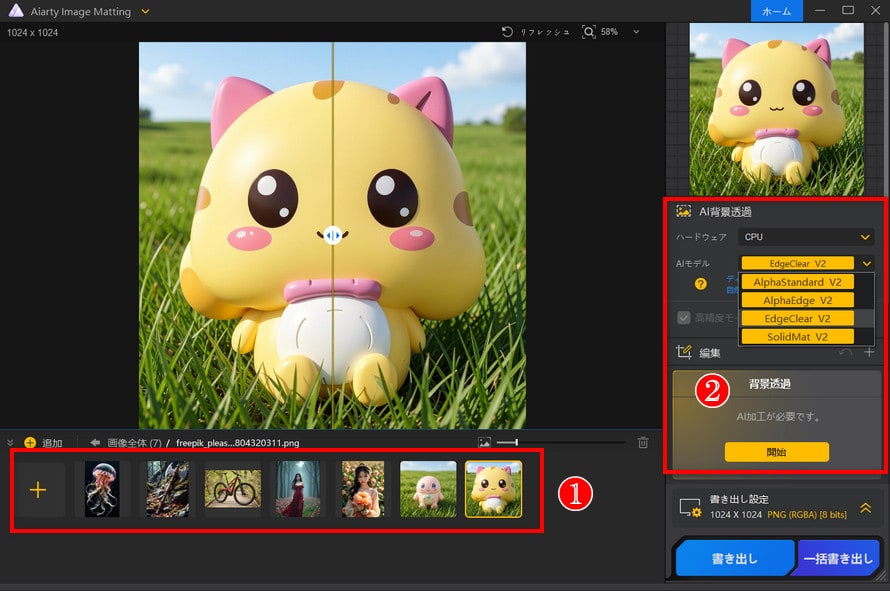Click the trash delete icon
Viewport: 890px width, 591px height.
click(643, 442)
